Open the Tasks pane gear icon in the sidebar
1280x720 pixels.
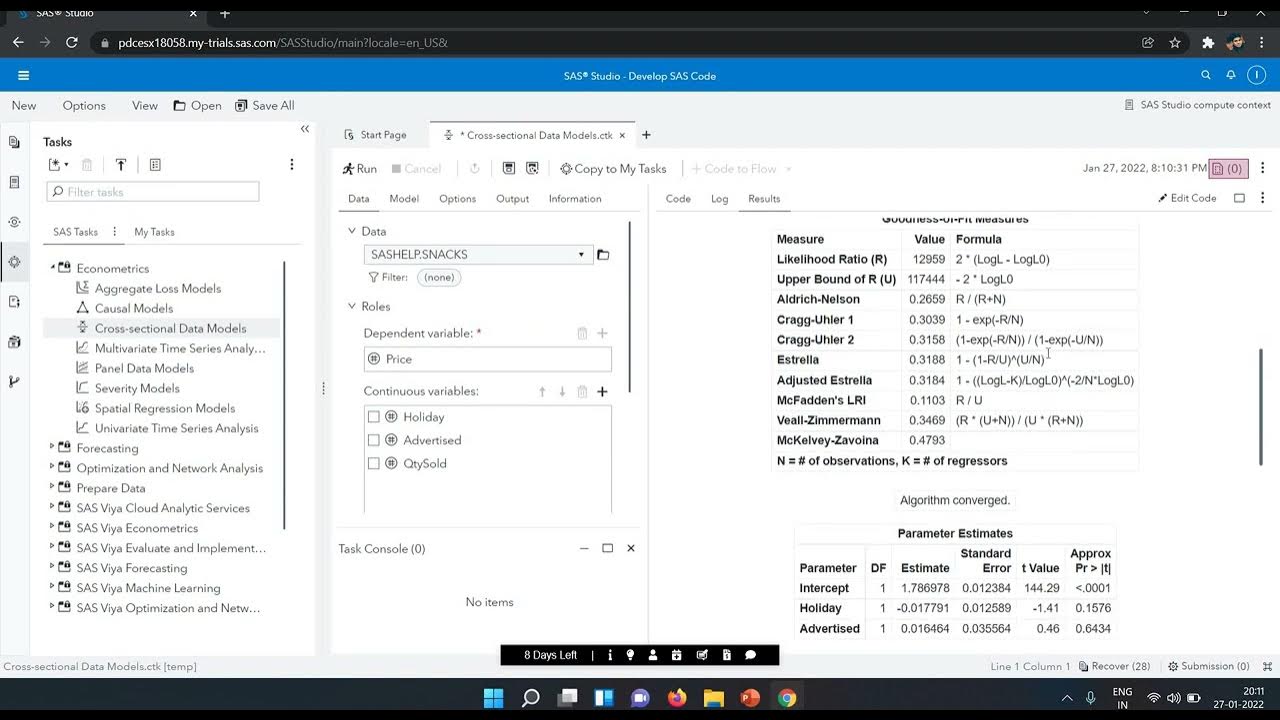click(14, 262)
